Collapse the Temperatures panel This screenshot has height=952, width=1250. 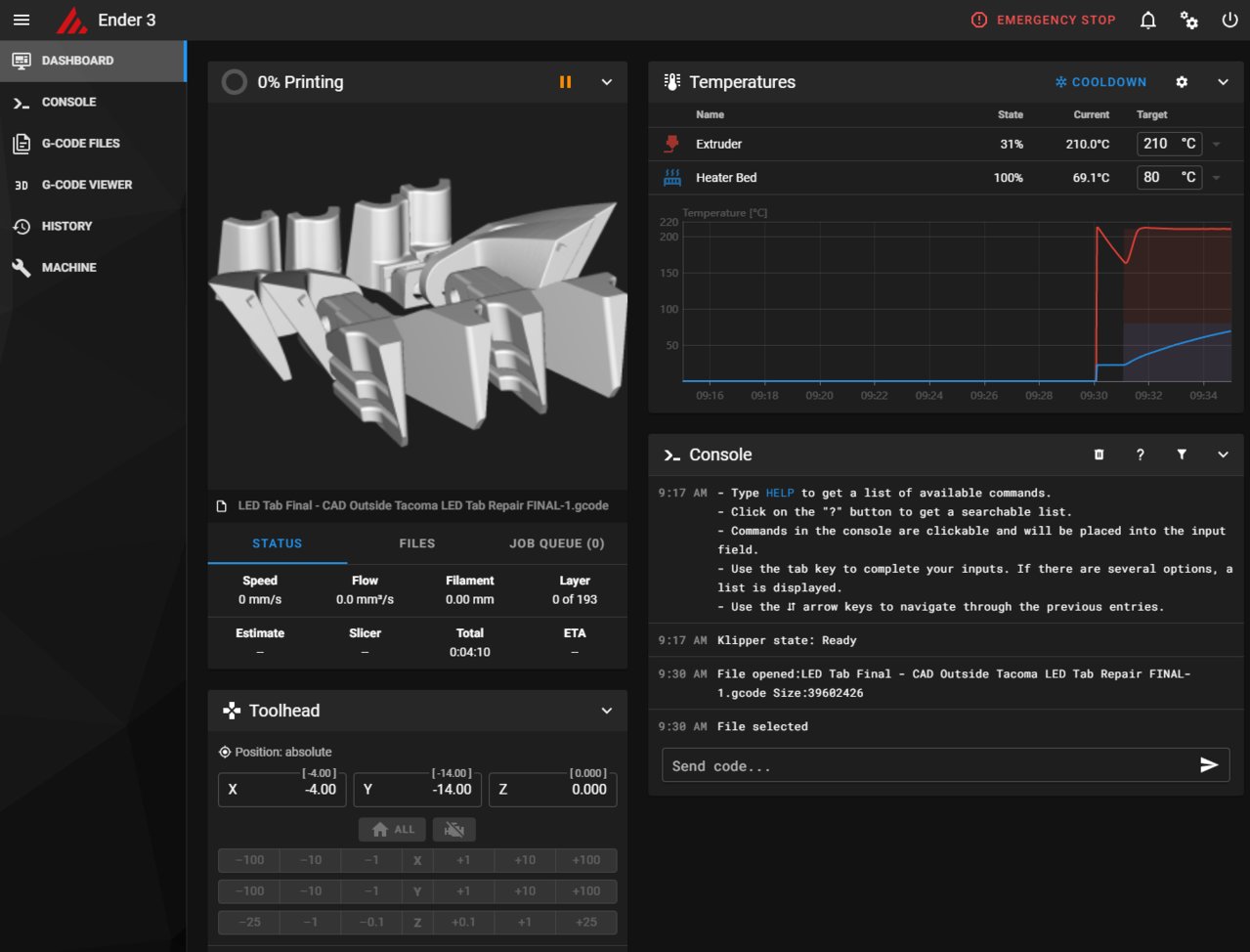click(1223, 82)
